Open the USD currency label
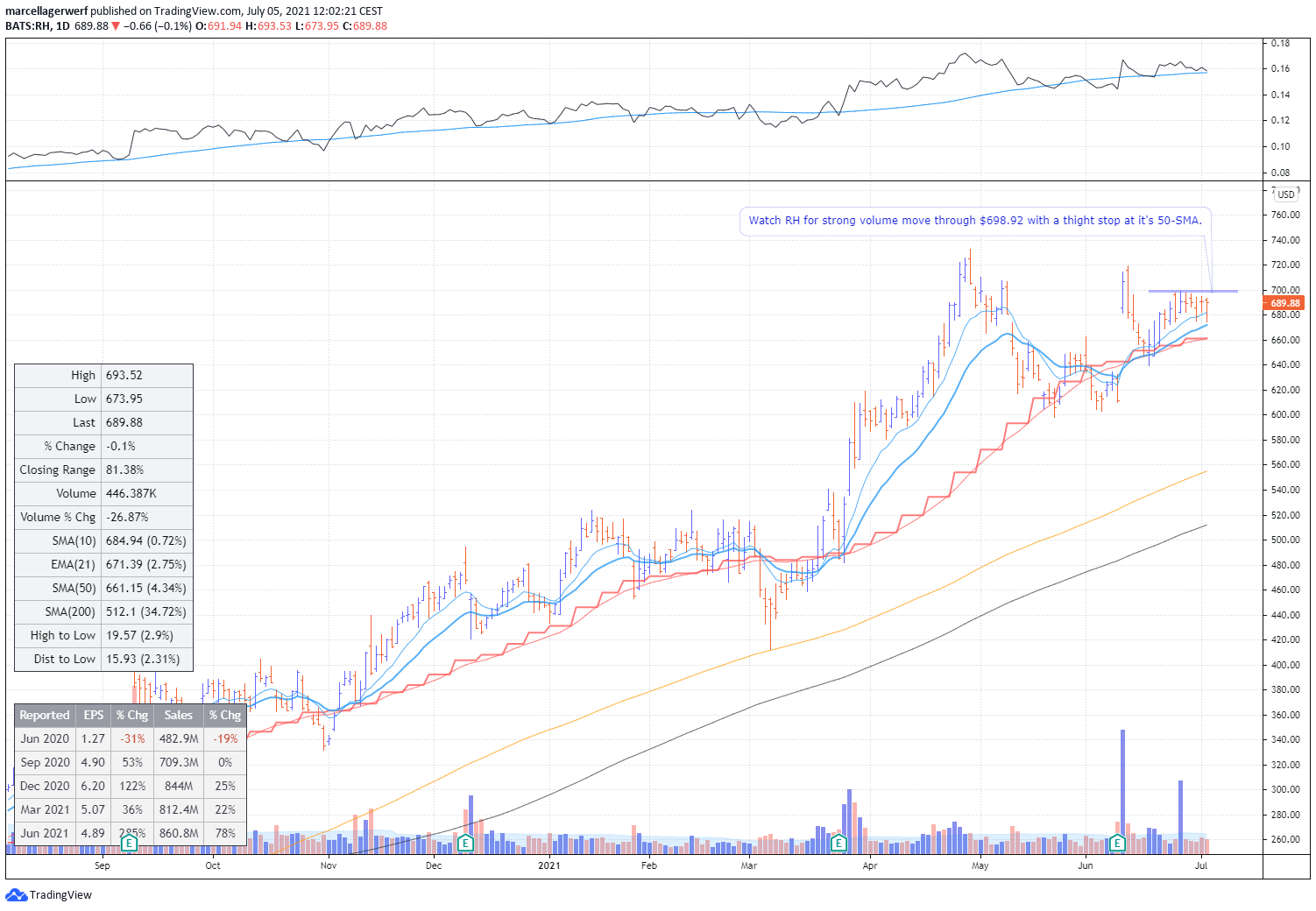Screen dimensions: 1316x911 tap(1285, 194)
